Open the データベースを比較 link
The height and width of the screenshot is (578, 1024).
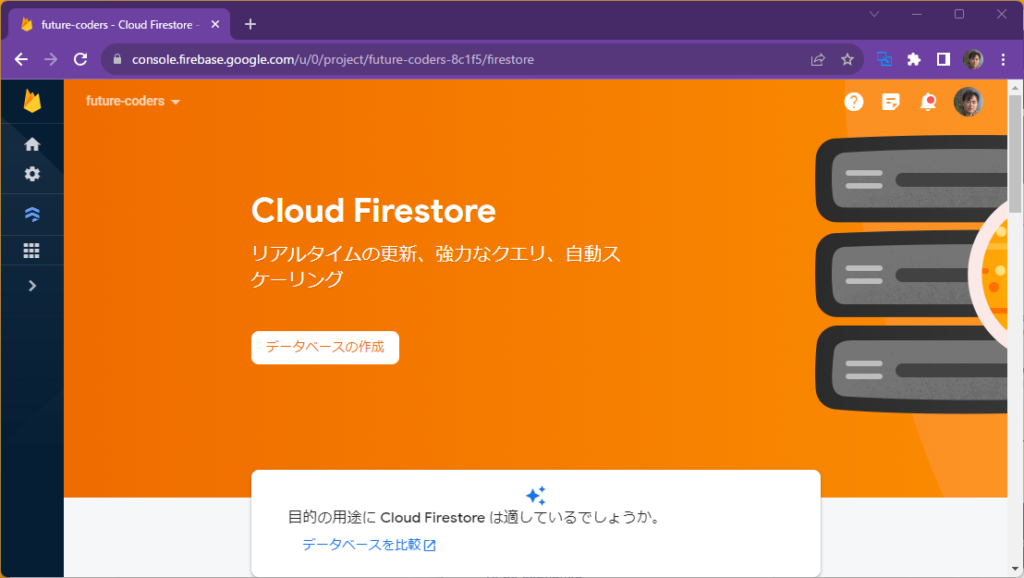369,545
